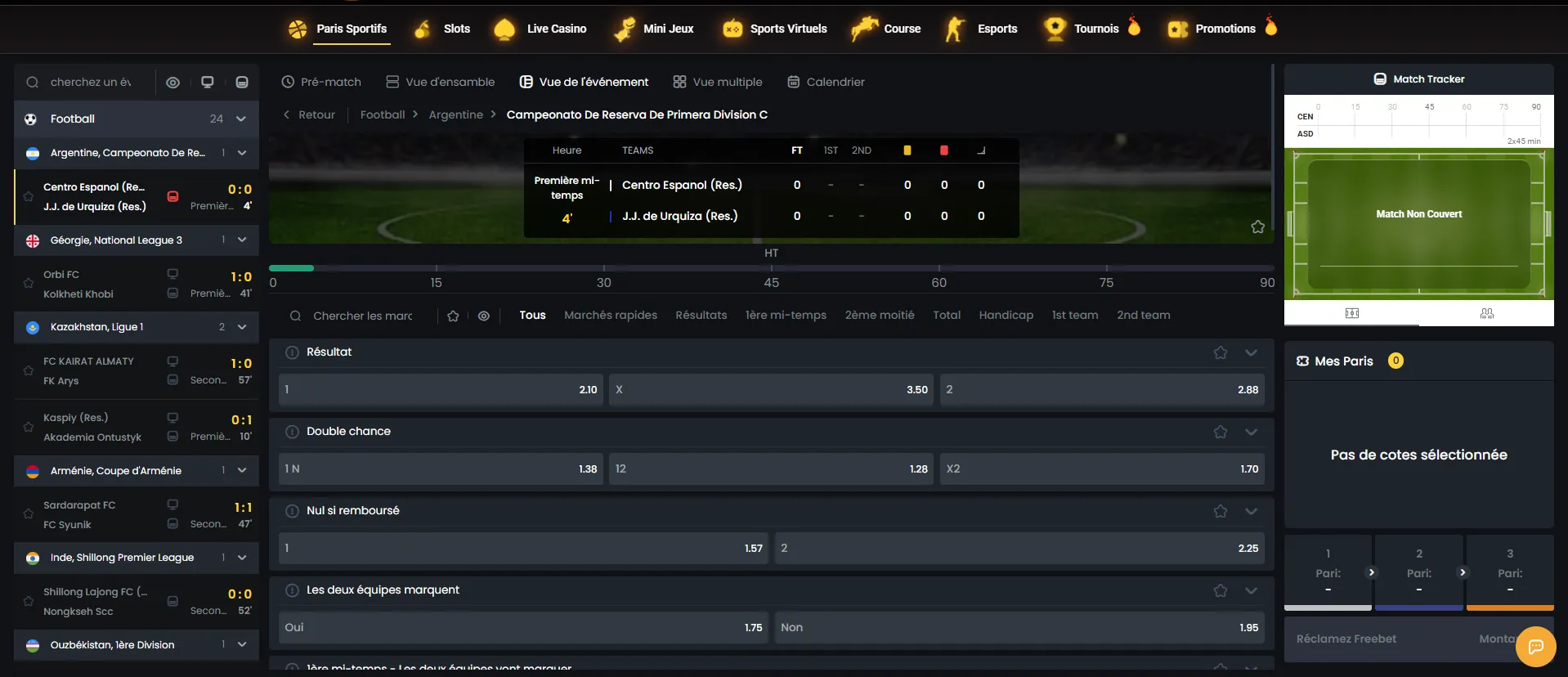Open the live chat bubble
Viewport: 1568px width, 677px height.
pyautogui.click(x=1536, y=647)
